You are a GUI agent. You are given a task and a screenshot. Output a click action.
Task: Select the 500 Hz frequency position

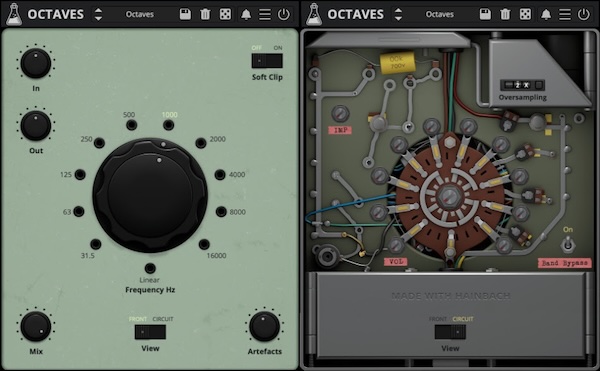point(132,125)
